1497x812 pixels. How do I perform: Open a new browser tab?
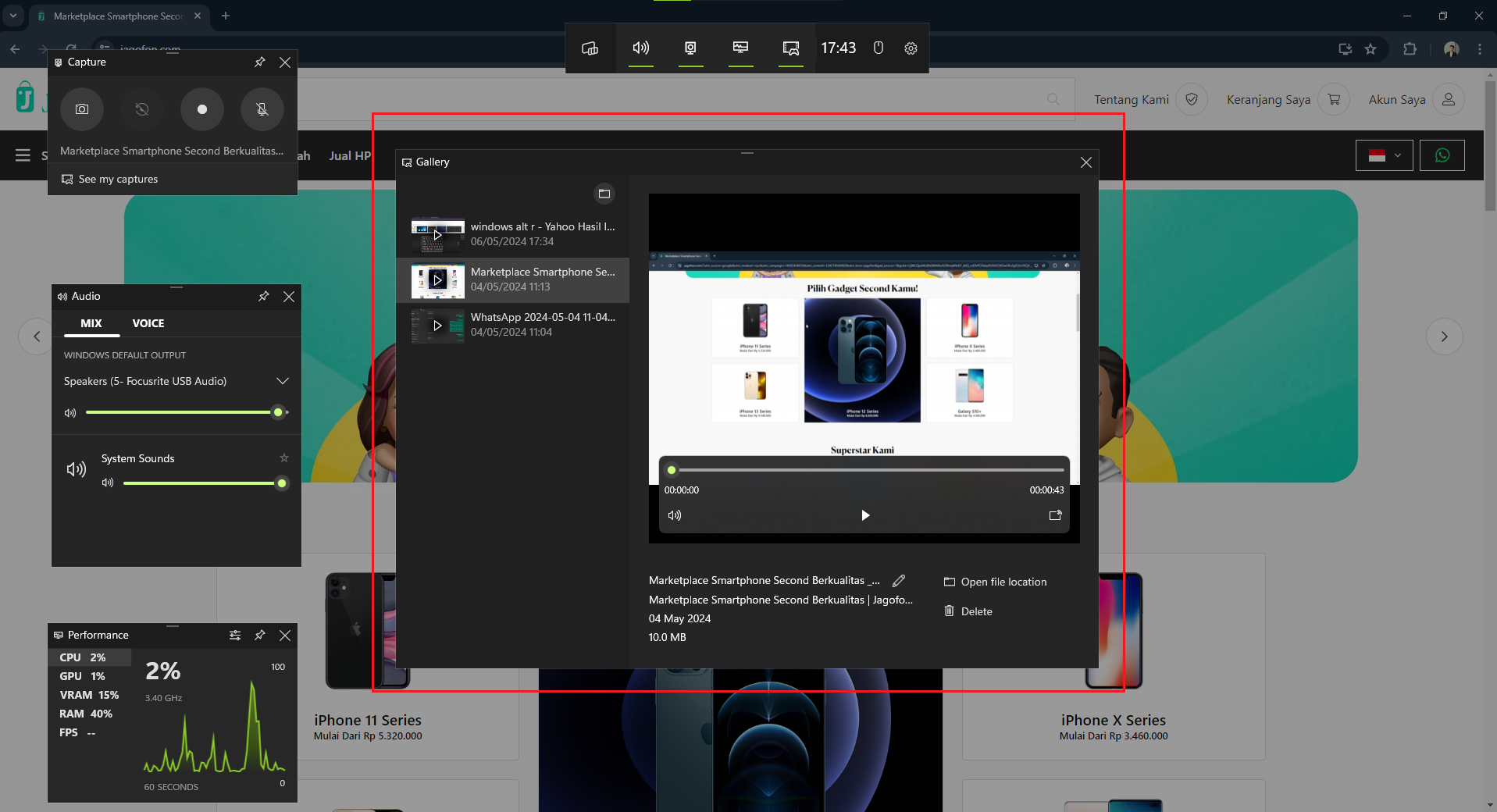click(226, 16)
